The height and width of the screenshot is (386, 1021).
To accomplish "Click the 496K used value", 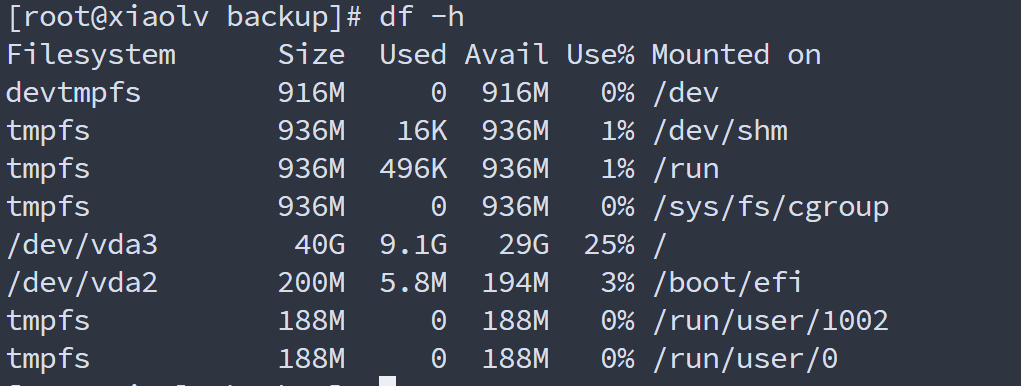I will point(413,169).
